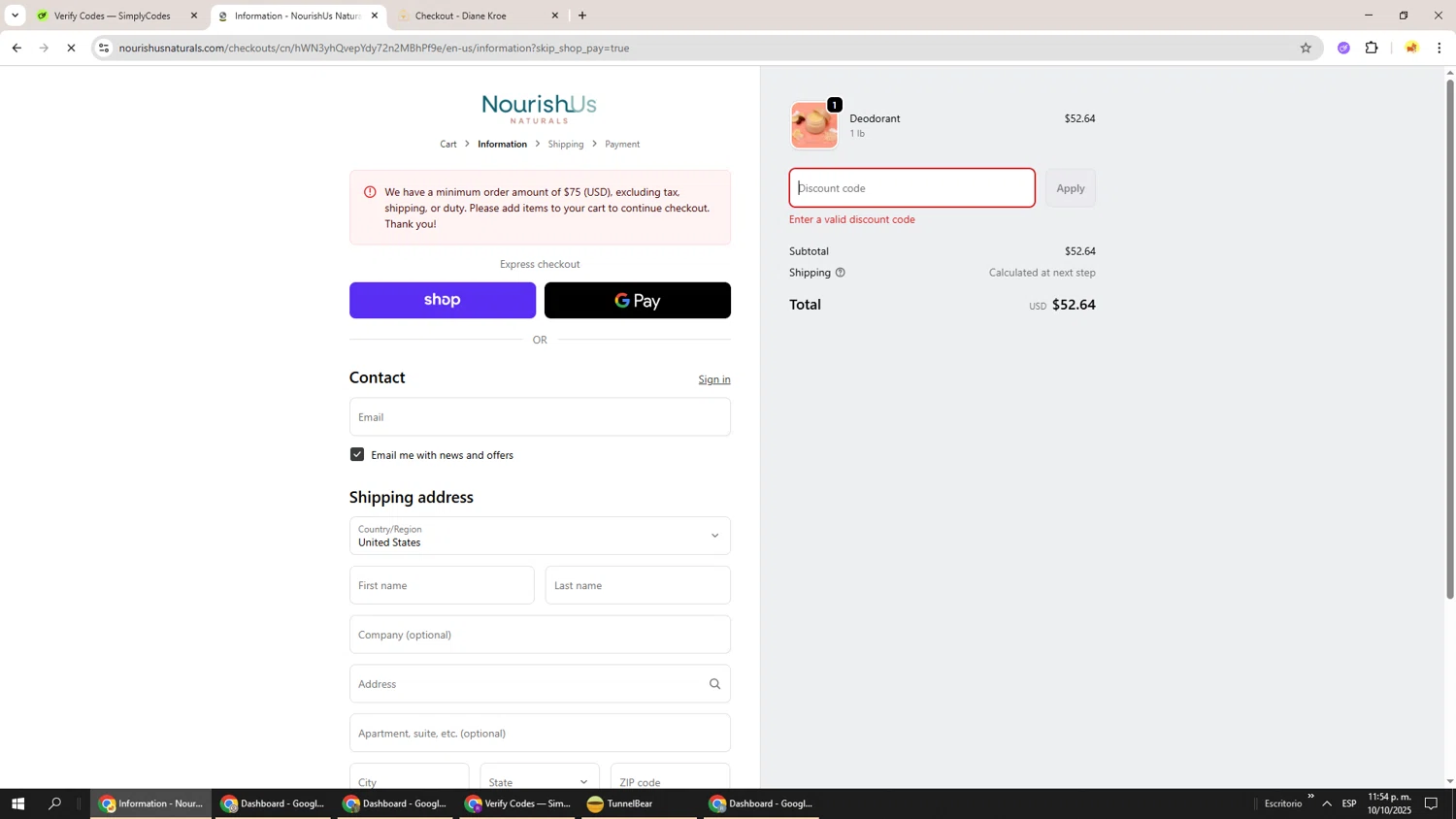Viewport: 1456px width, 819px height.
Task: Open the Chrome tab search dropdown arrow
Action: point(15,16)
